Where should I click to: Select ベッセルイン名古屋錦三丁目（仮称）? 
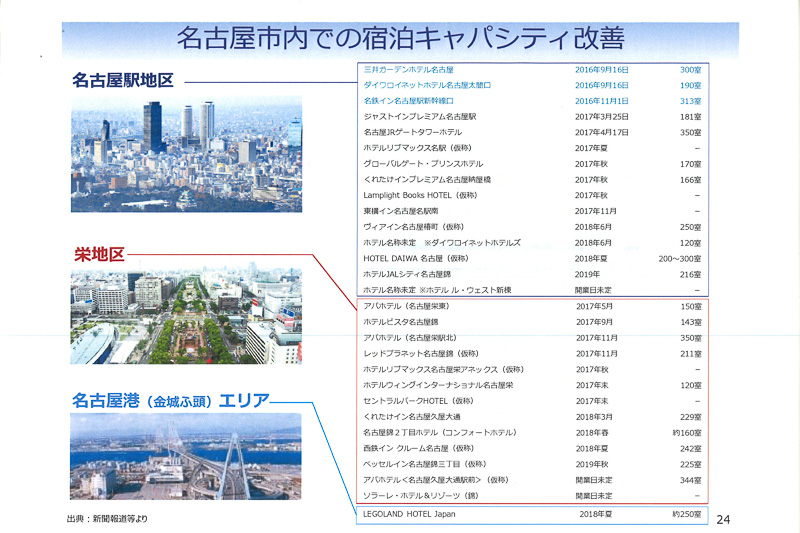point(425,465)
